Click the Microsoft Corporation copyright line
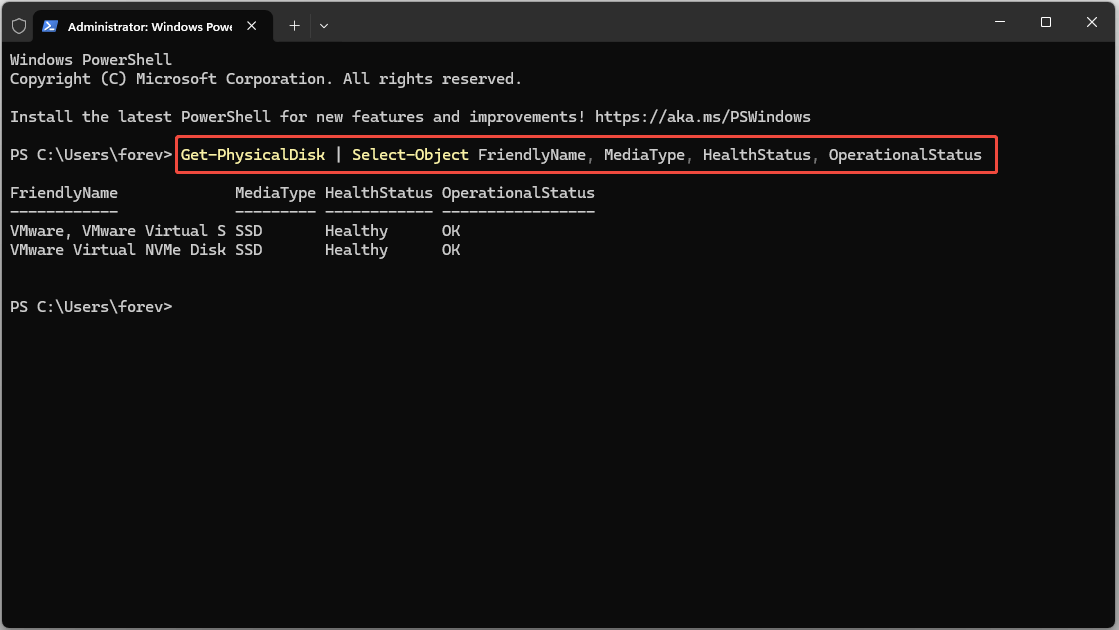Viewport: 1119px width, 630px height. 265,78
